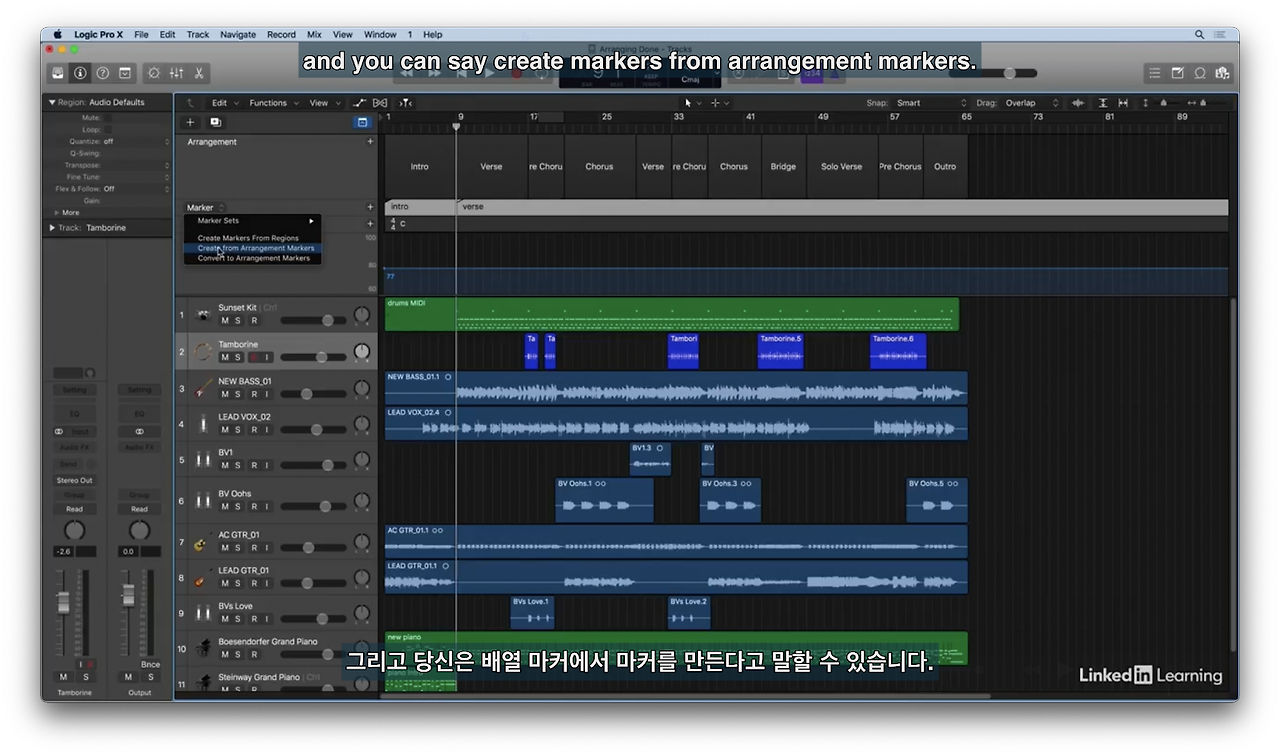This screenshot has width=1280, height=756.
Task: Open Smart Controls dial icon
Action: coord(154,73)
